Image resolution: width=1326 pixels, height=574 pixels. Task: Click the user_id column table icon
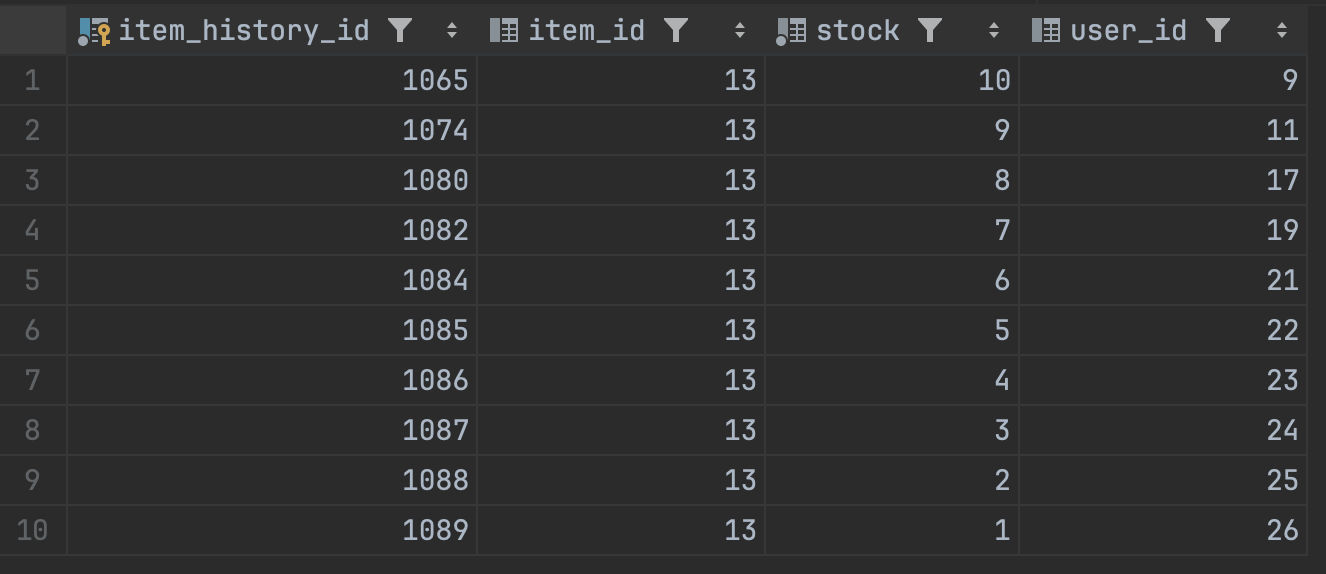tap(1046, 31)
